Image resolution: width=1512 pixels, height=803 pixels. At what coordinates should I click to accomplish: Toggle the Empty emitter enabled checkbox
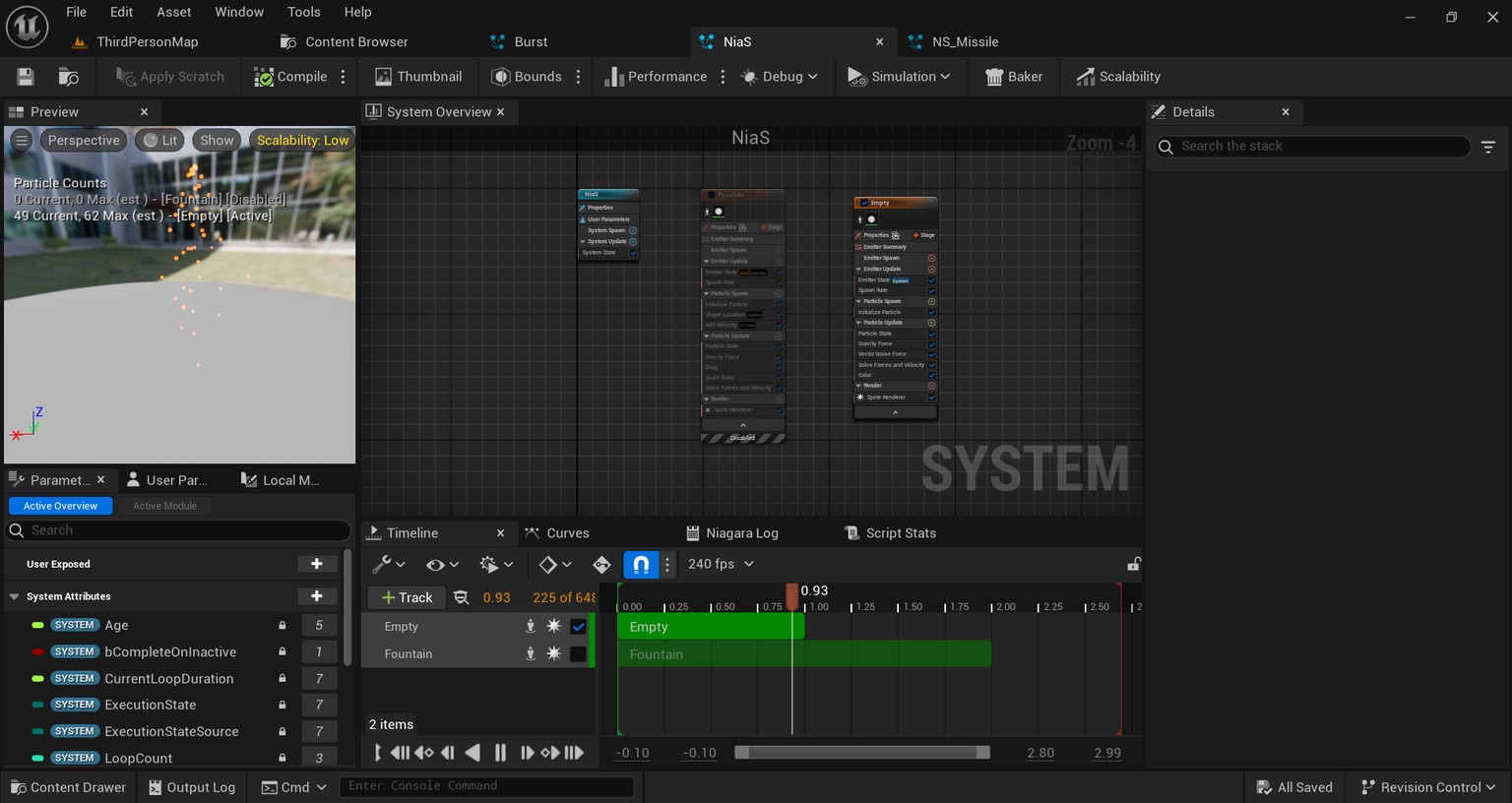click(578, 626)
